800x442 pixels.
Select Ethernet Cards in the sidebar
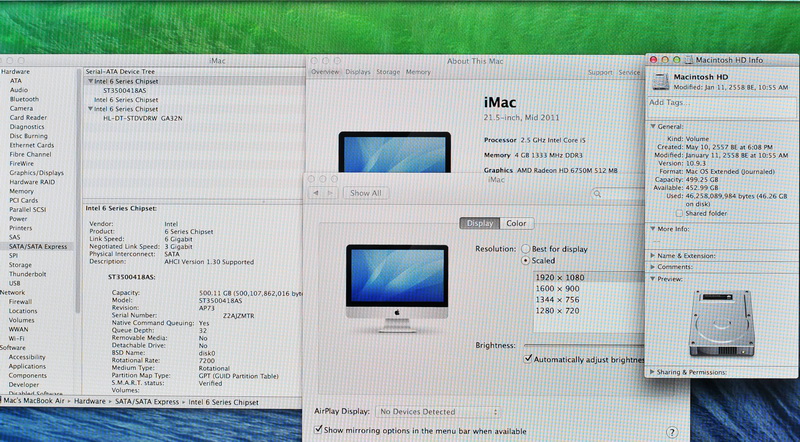click(x=32, y=145)
